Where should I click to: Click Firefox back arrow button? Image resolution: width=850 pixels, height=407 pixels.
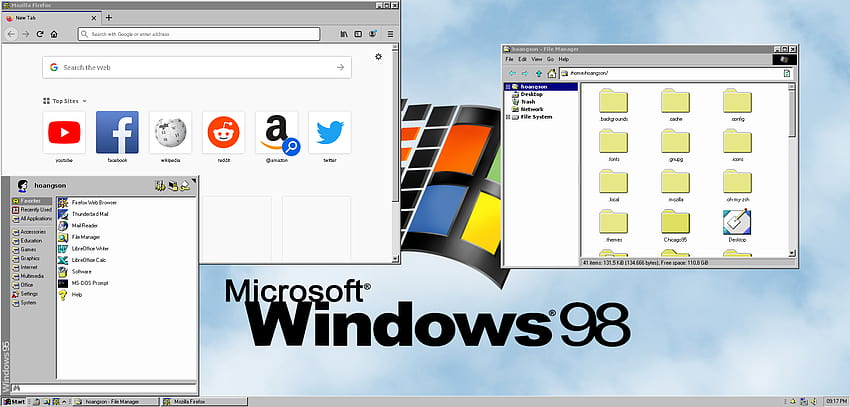11,34
